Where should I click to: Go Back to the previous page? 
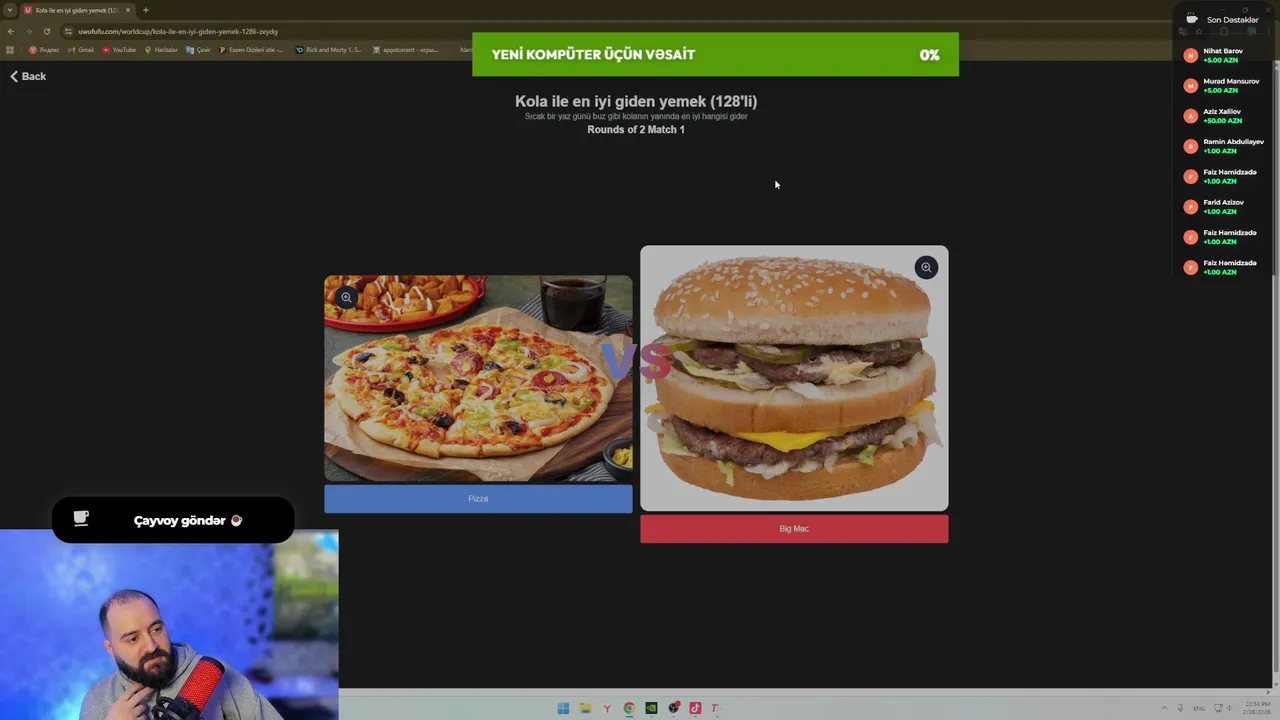click(28, 76)
